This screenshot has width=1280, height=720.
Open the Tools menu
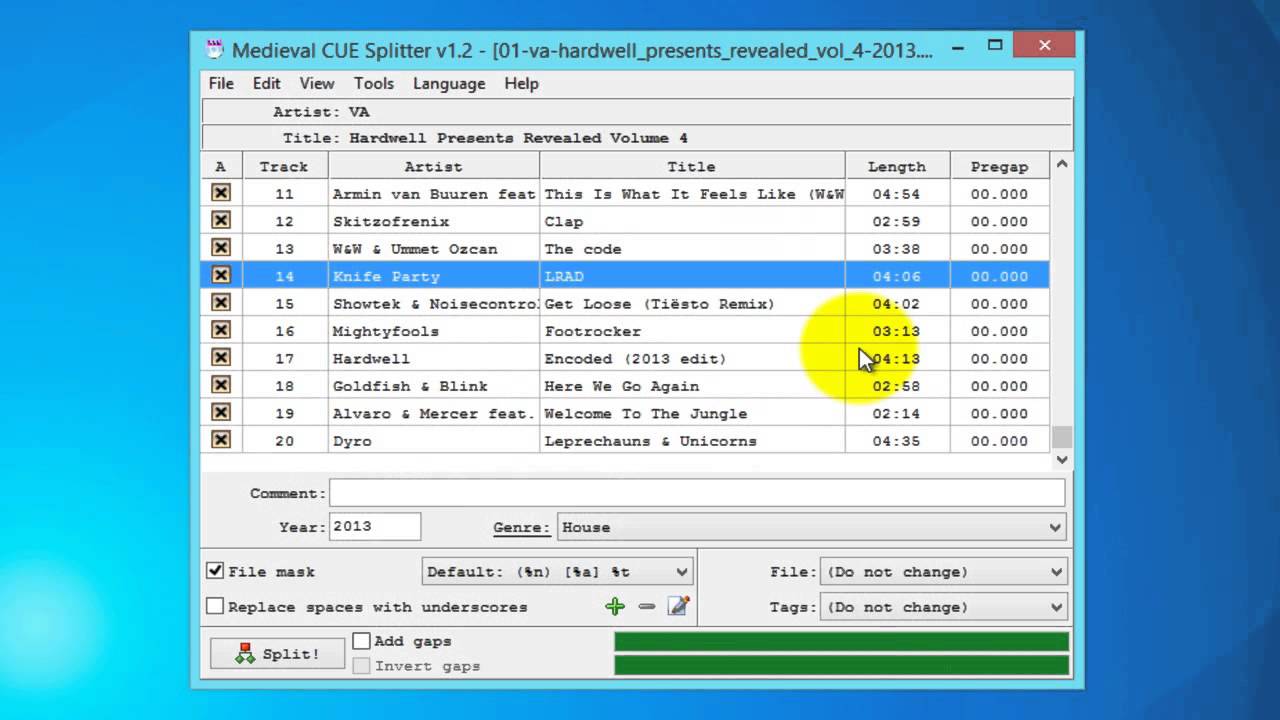pyautogui.click(x=374, y=83)
